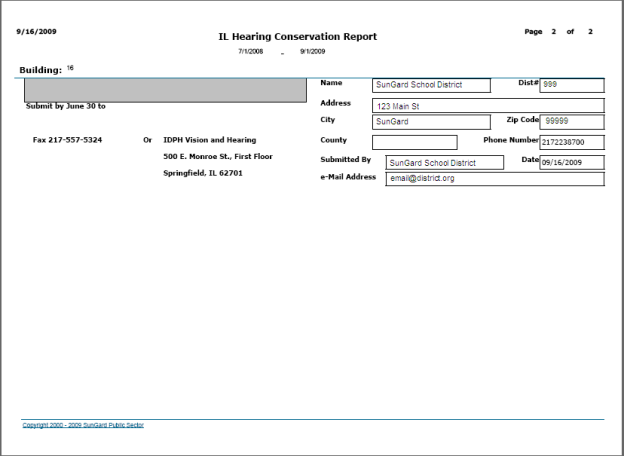Viewport: 624px width, 456px height.
Task: Click the Name field containing SunGard School District
Action: tap(430, 86)
